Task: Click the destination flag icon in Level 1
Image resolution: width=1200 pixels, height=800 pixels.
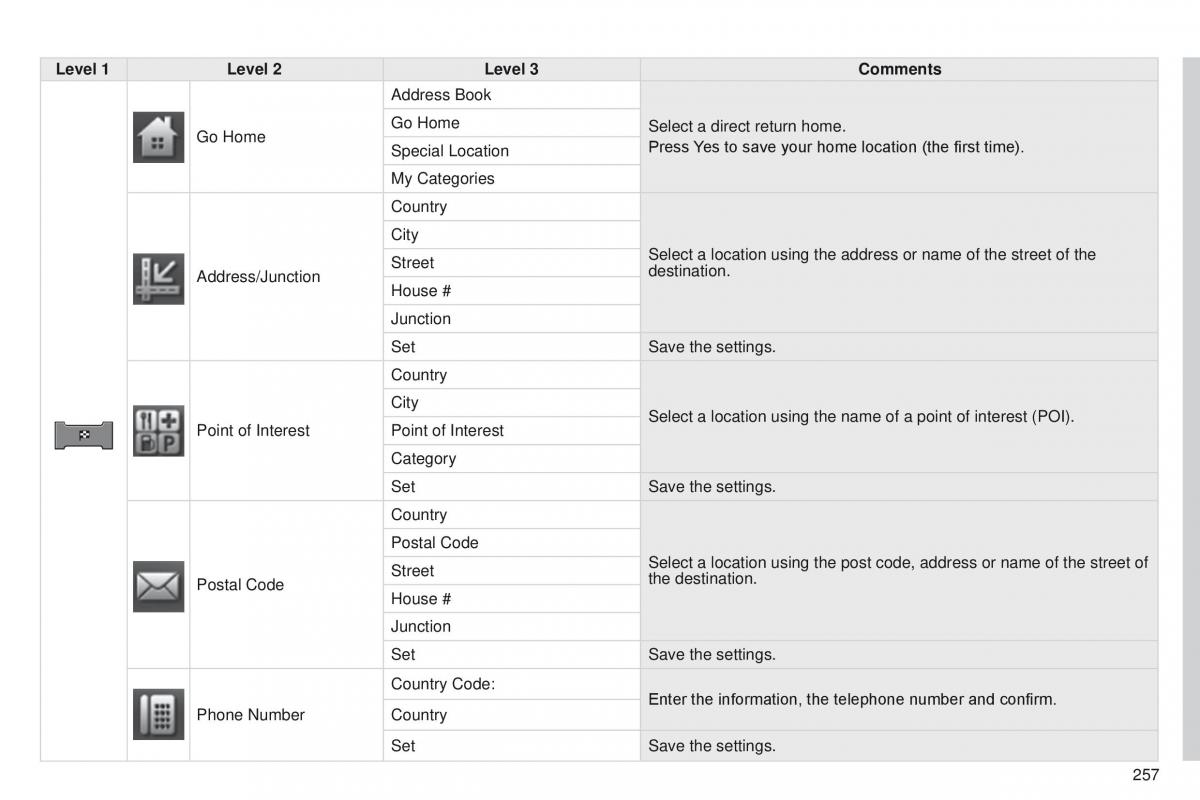Action: point(84,435)
